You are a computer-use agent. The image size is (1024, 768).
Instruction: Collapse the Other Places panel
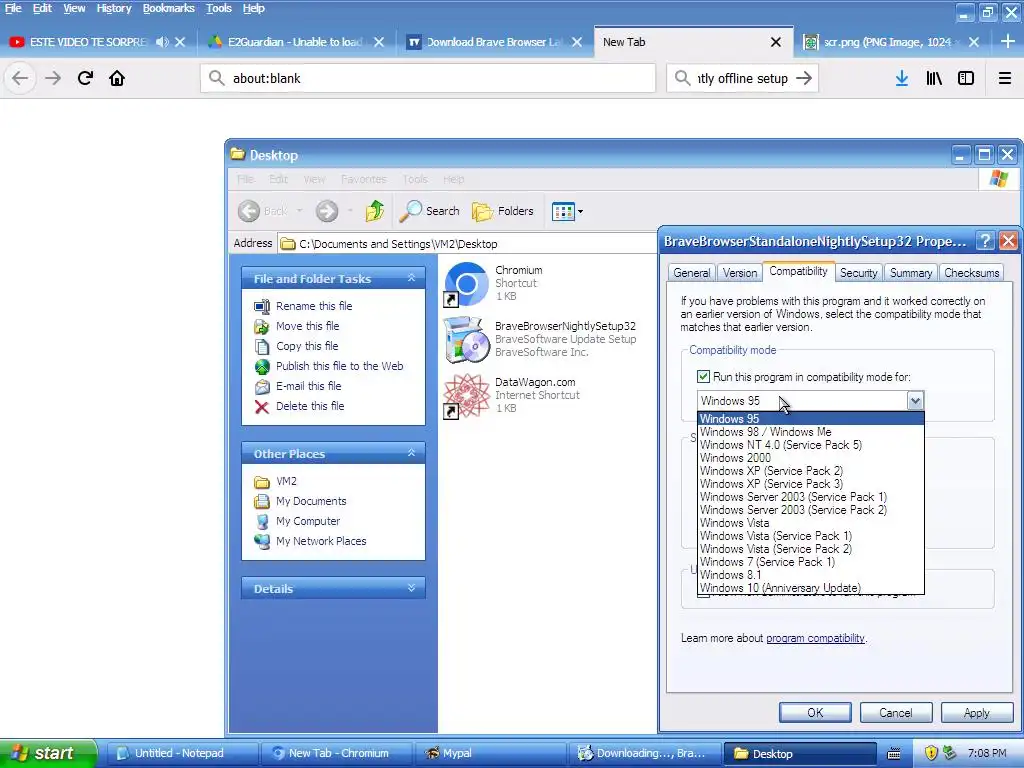[x=411, y=453]
